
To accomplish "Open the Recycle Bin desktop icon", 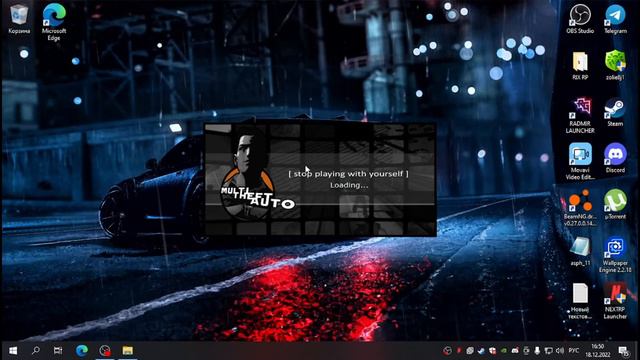I will pos(19,19).
